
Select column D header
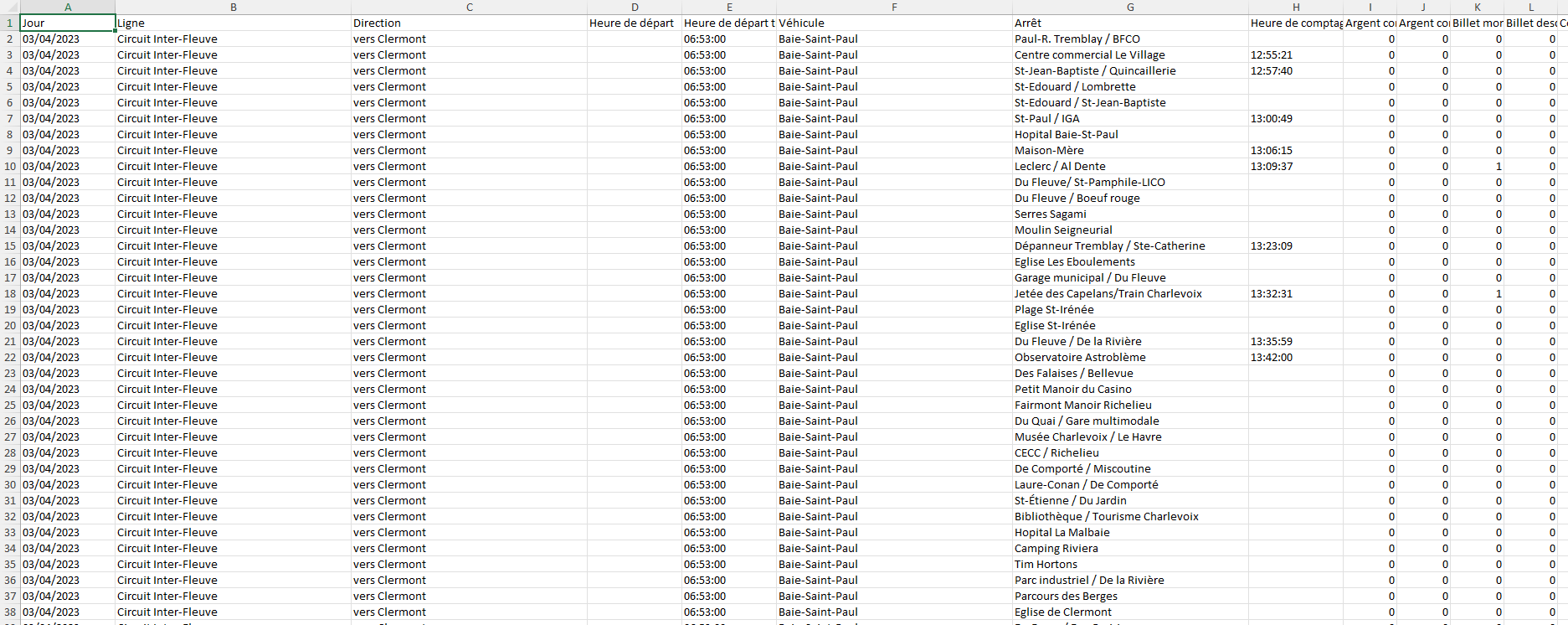click(635, 7)
